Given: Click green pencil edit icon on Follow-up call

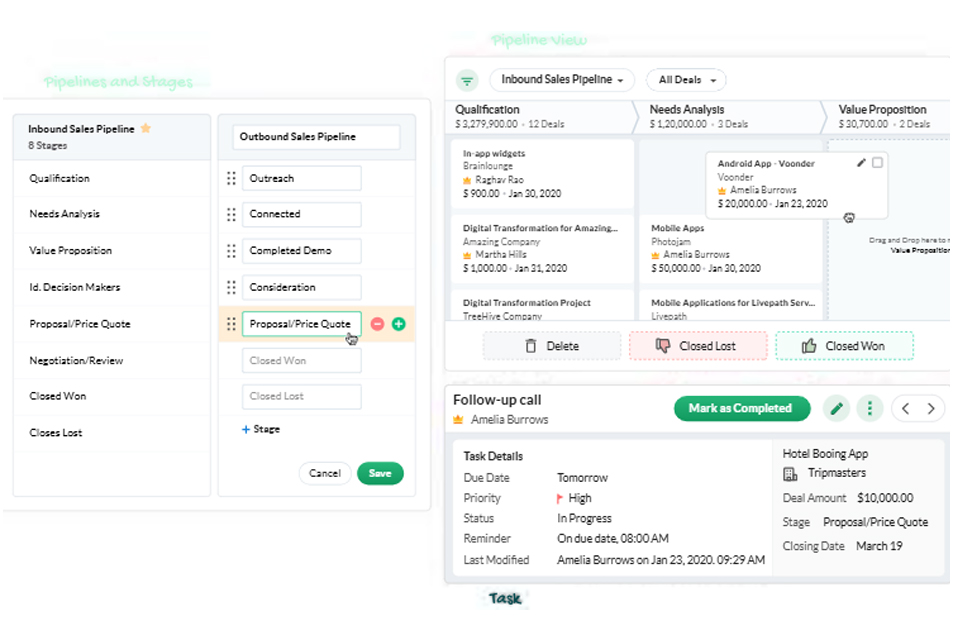Looking at the screenshot, I should [837, 408].
